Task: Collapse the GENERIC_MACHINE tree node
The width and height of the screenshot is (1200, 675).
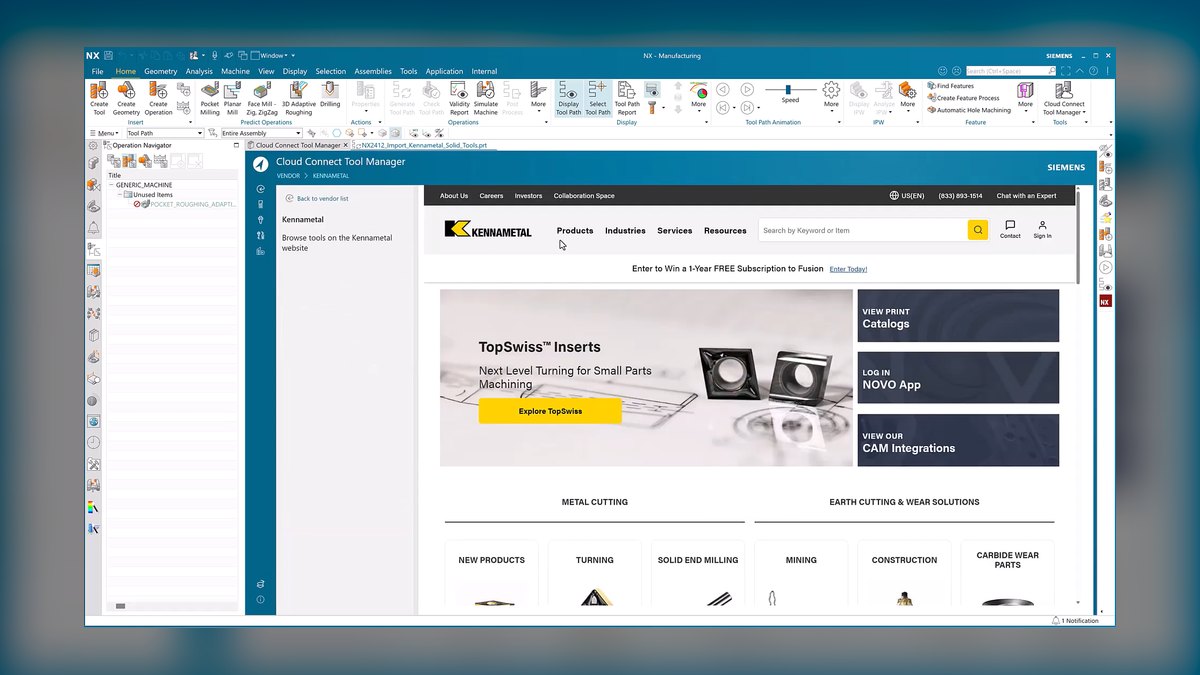Action: (x=111, y=185)
